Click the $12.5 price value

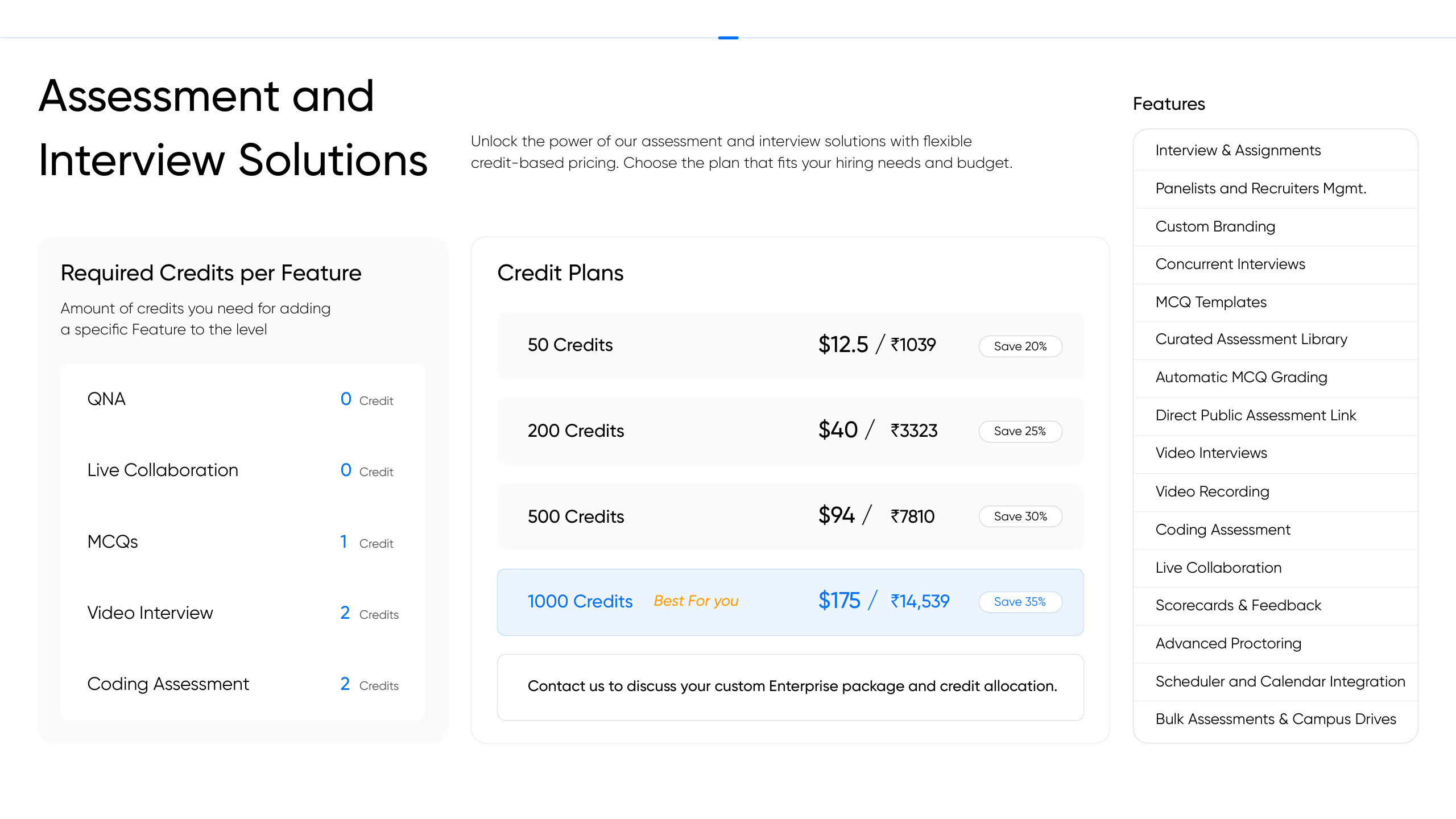[843, 345]
